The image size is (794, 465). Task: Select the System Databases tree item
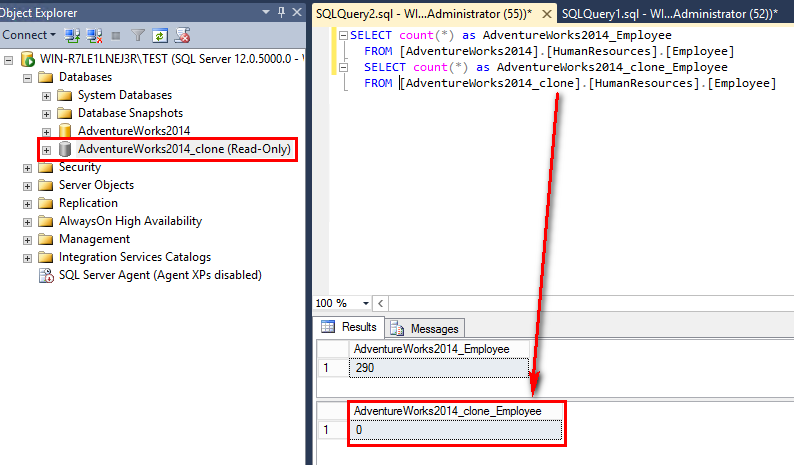tap(125, 95)
